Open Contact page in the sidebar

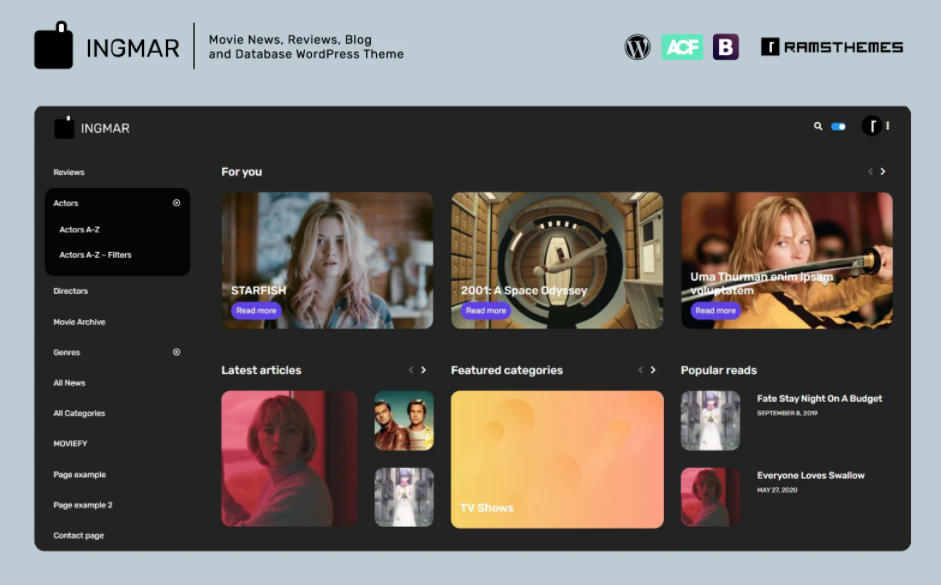79,536
